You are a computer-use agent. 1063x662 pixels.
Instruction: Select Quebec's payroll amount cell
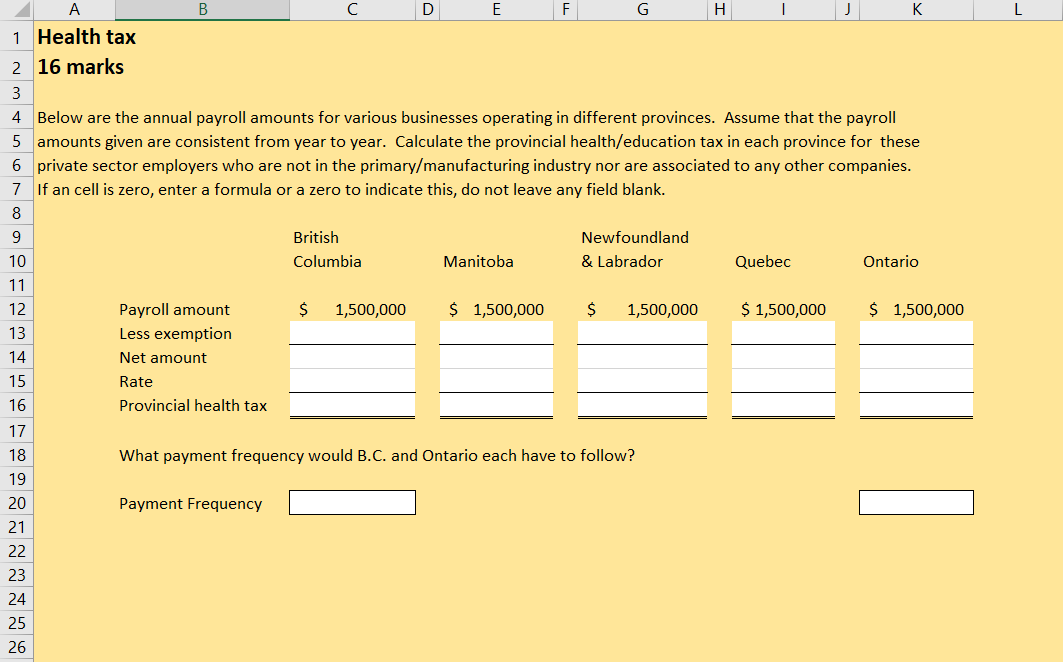[783, 309]
